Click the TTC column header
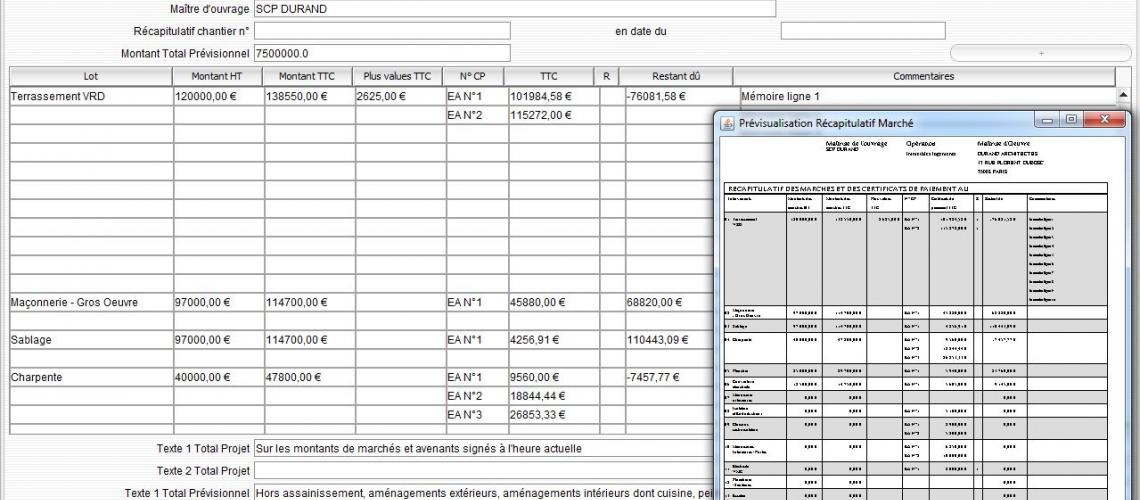The width and height of the screenshot is (1140, 500). pos(549,76)
